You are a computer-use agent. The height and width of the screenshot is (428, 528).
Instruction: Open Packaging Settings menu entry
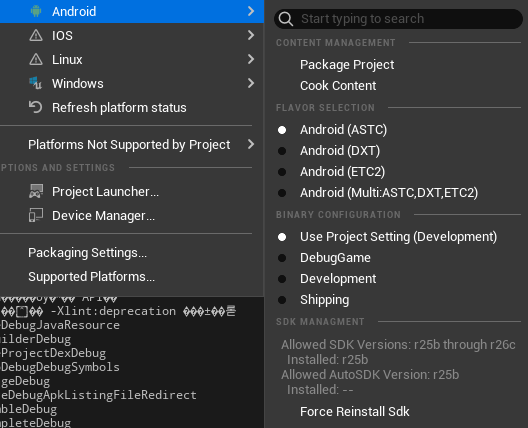click(x=88, y=253)
